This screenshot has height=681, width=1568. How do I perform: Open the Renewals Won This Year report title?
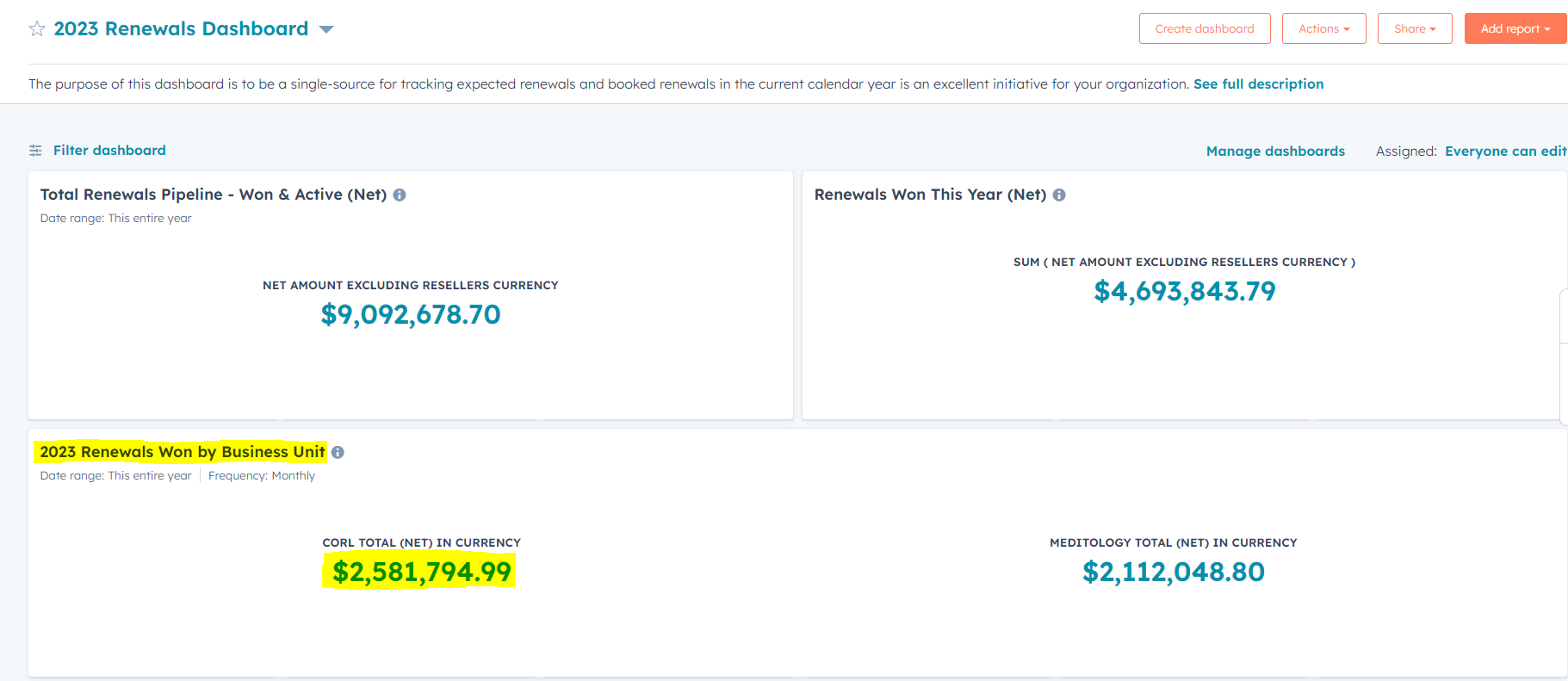(x=930, y=195)
